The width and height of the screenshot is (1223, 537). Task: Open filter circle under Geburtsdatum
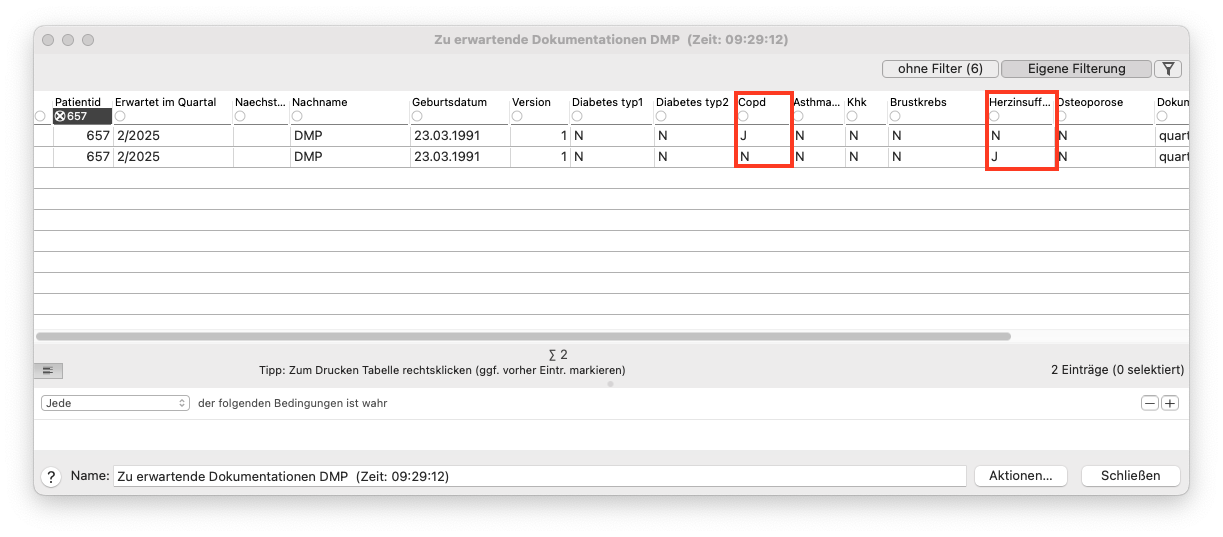[x=417, y=116]
